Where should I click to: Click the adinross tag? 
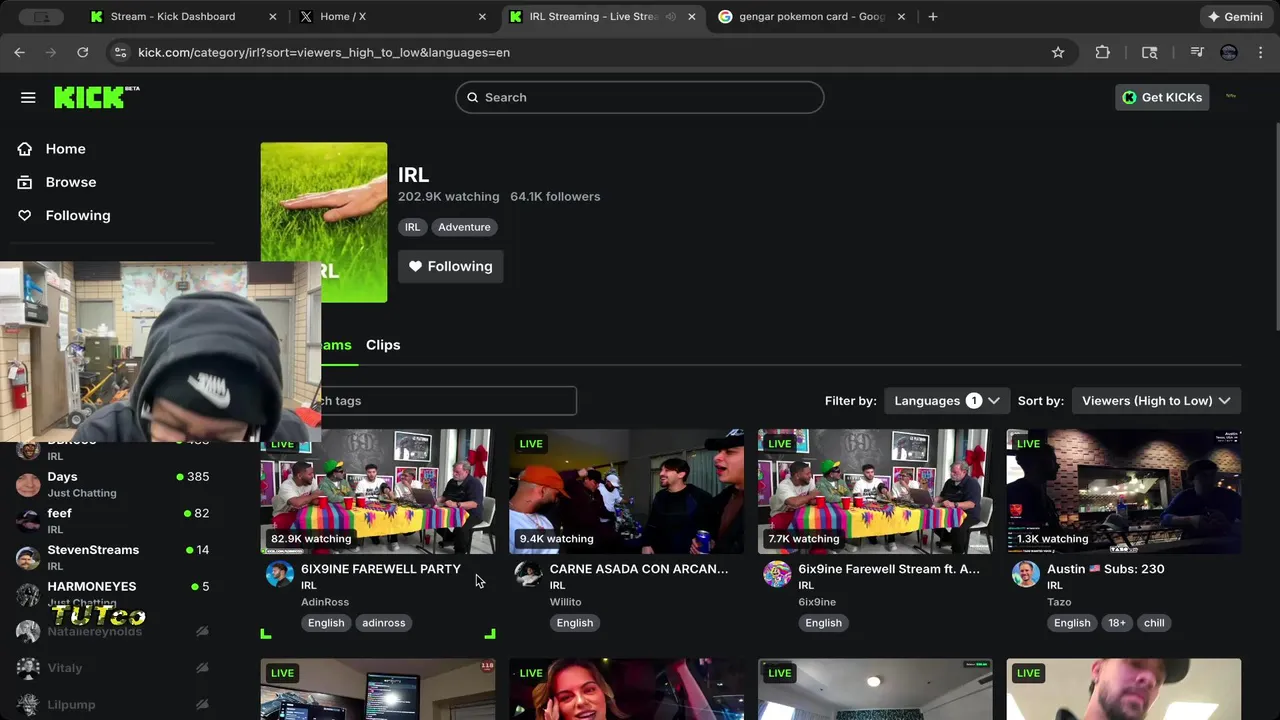[x=384, y=623]
